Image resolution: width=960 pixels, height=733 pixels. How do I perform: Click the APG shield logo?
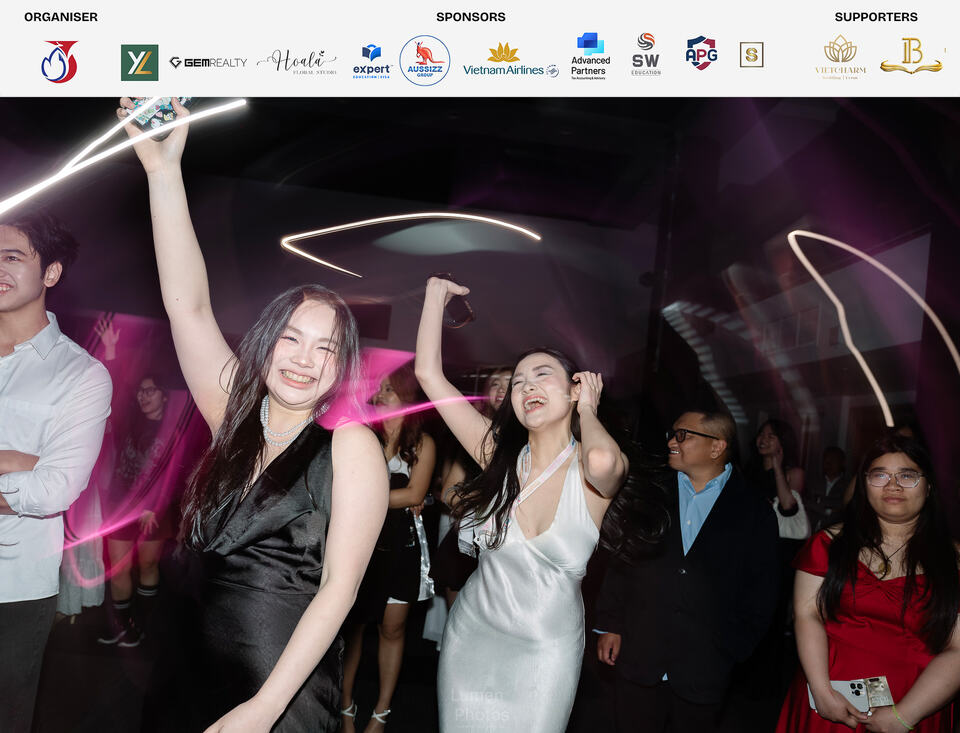point(701,53)
